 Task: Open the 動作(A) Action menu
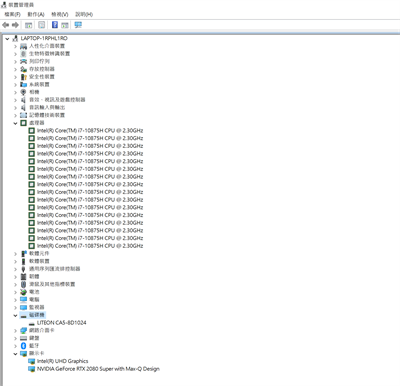coord(36,14)
